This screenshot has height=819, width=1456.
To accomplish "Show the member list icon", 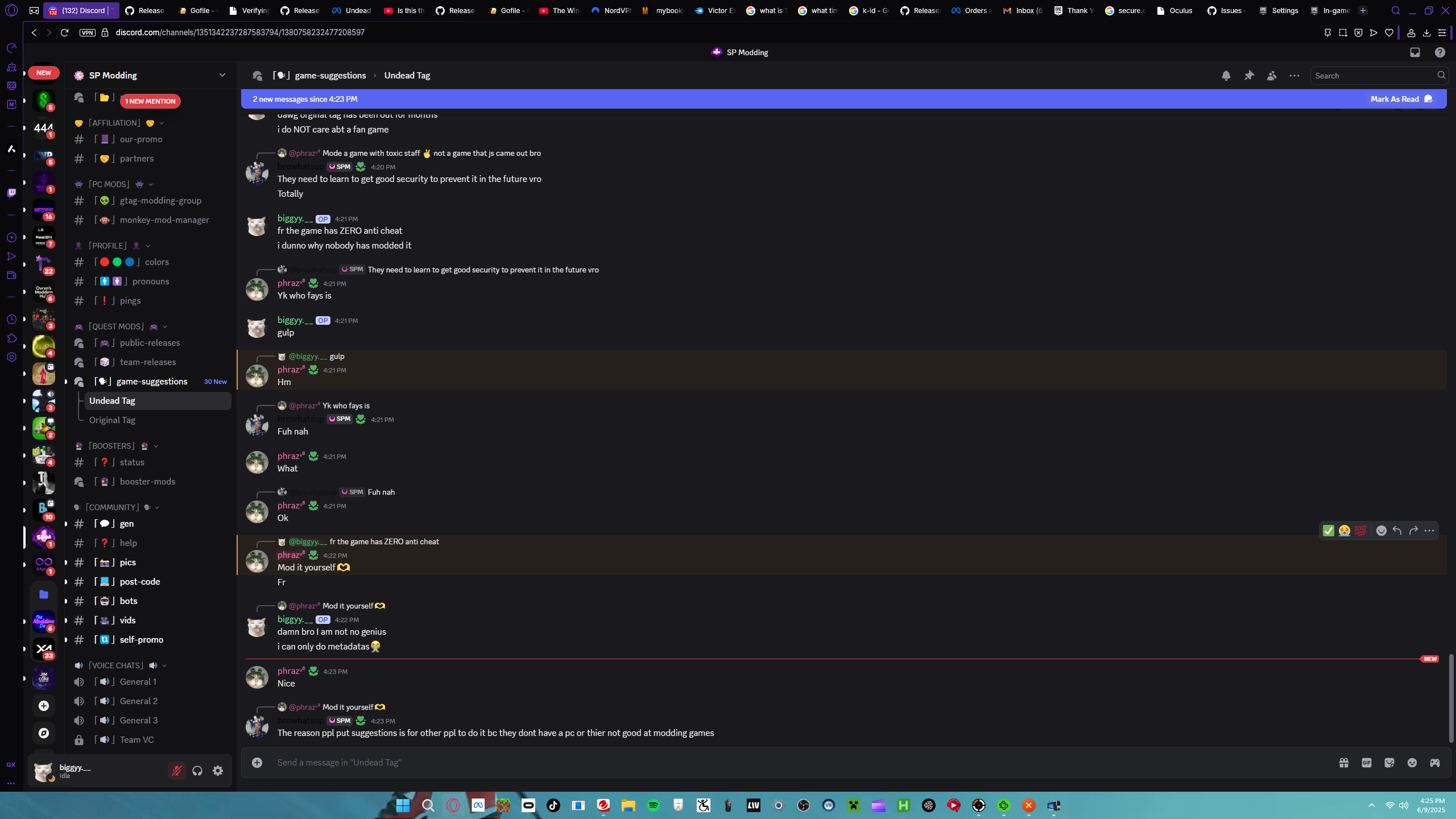I will (1272, 76).
